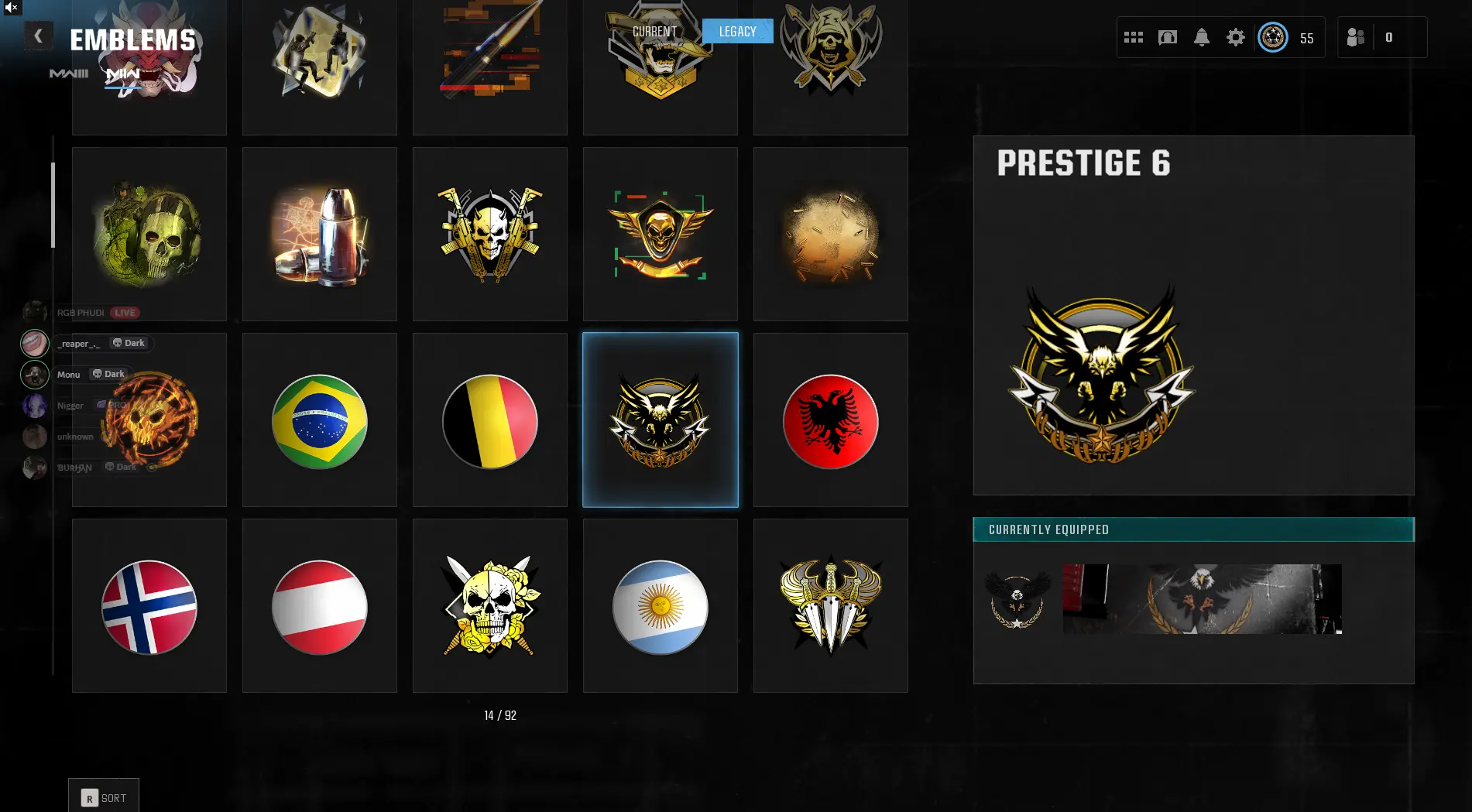Select the Prestige 6 eagle emblem tile
The width and height of the screenshot is (1472, 812).
[x=661, y=420]
